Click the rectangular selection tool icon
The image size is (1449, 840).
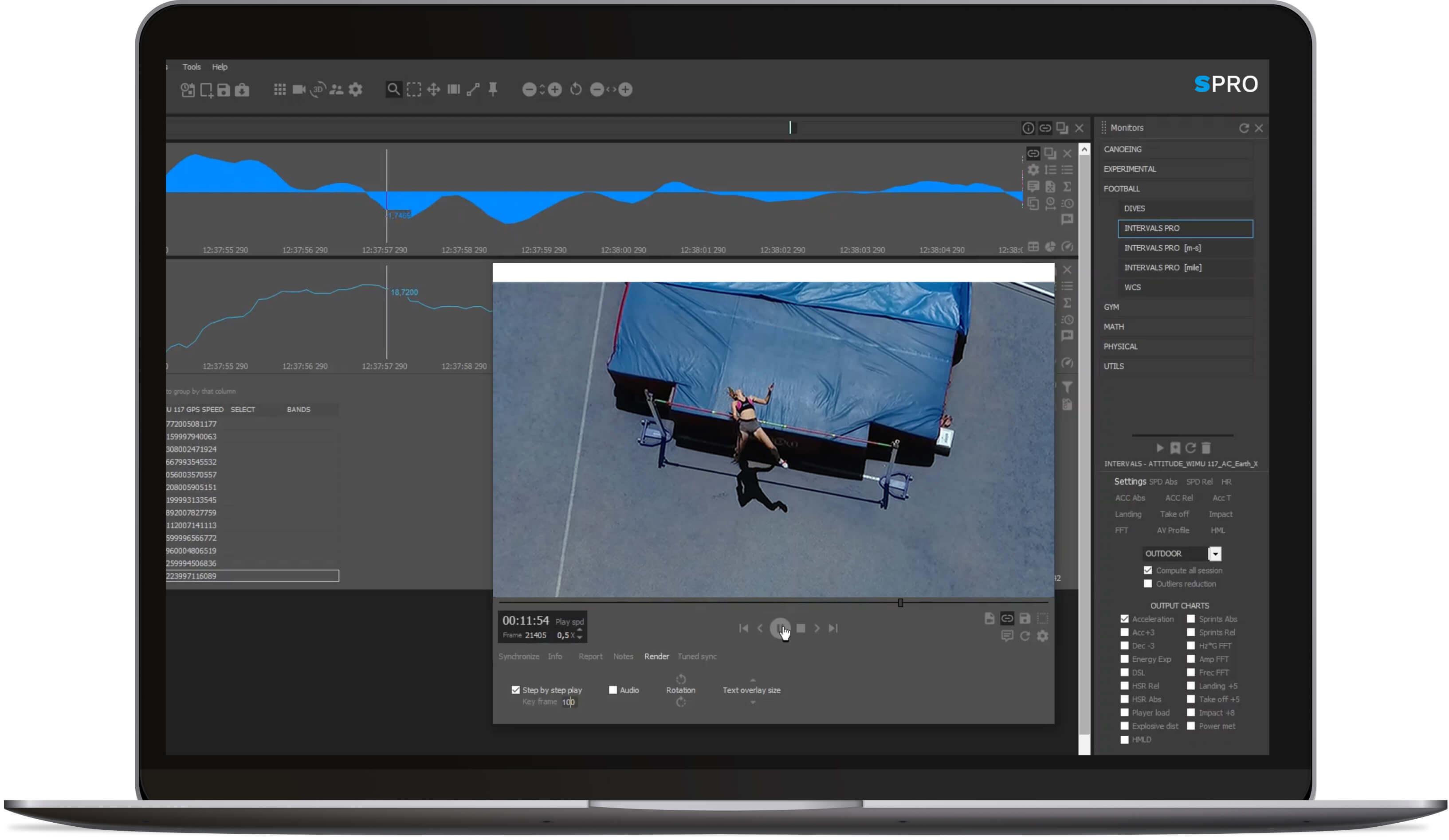pyautogui.click(x=414, y=90)
